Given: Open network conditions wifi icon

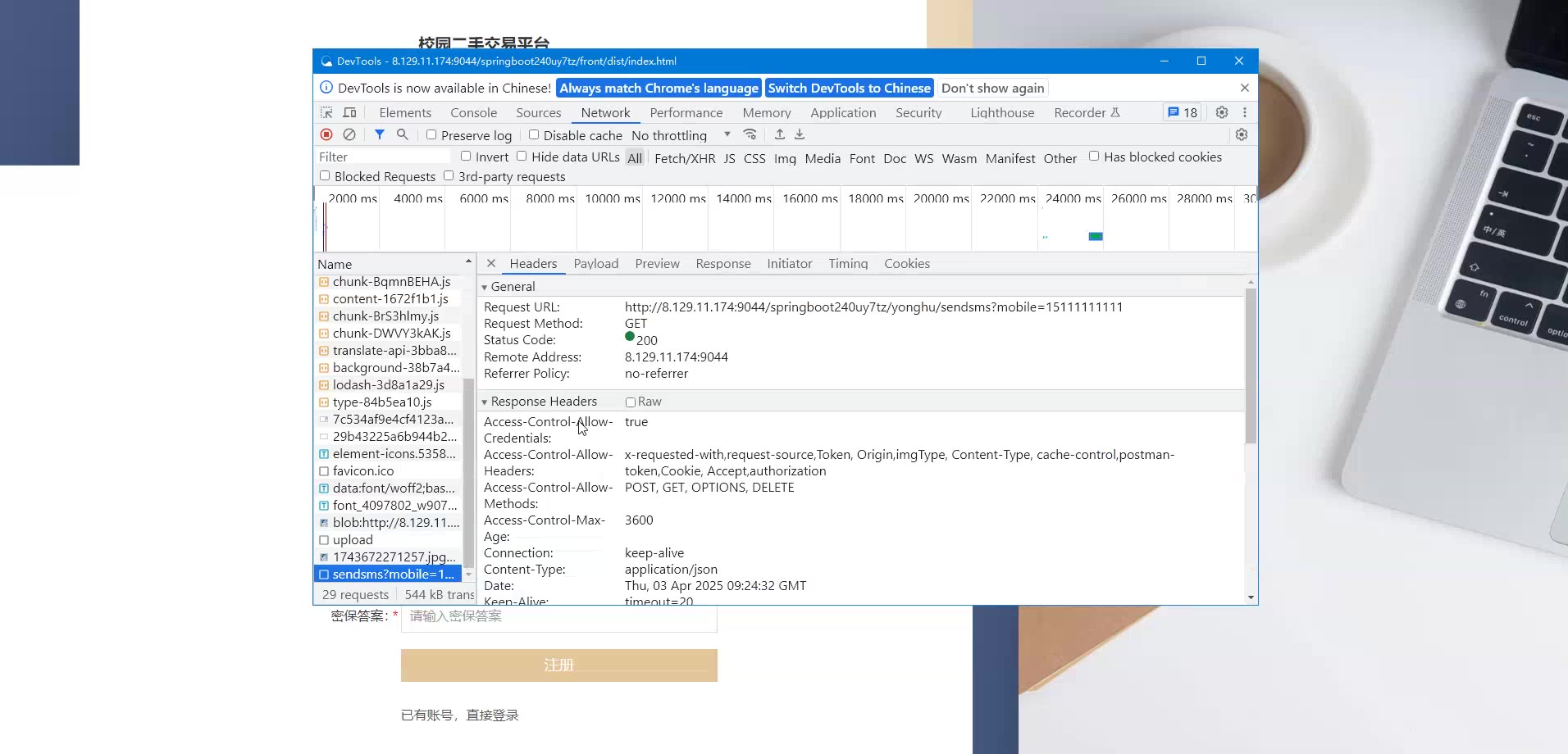Looking at the screenshot, I should [x=750, y=134].
